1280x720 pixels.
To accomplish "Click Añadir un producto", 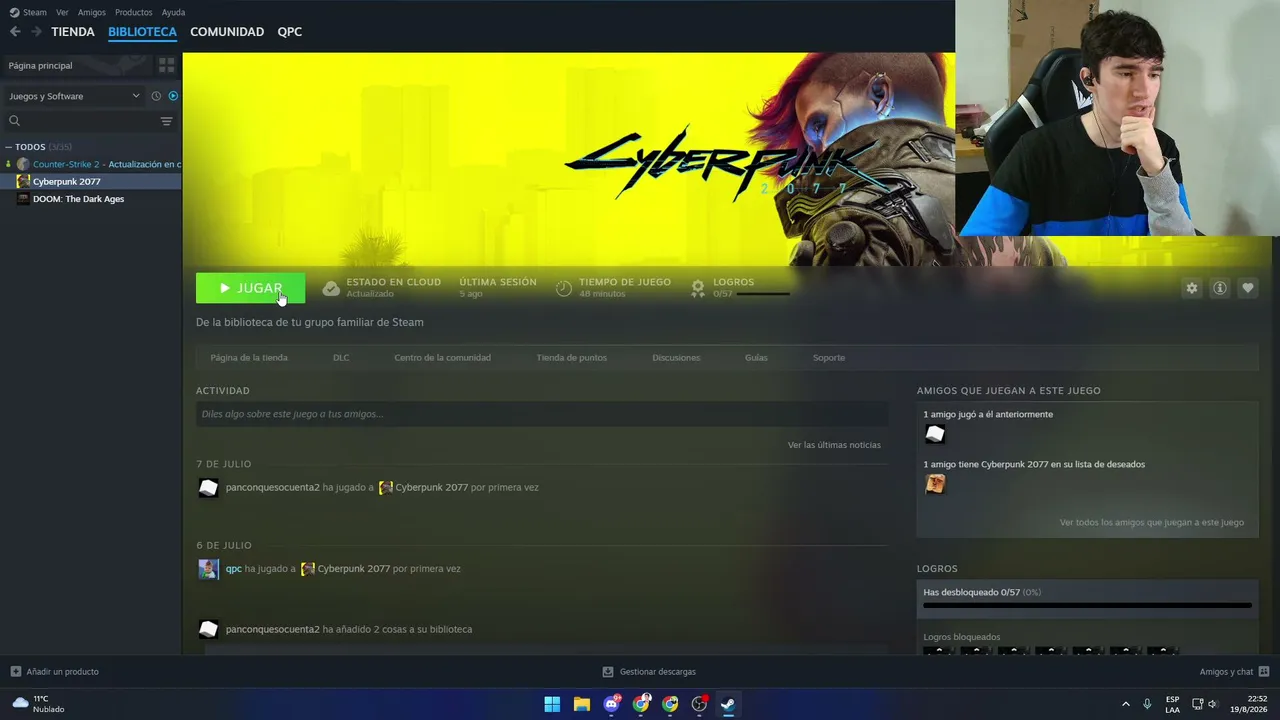I will (62, 672).
